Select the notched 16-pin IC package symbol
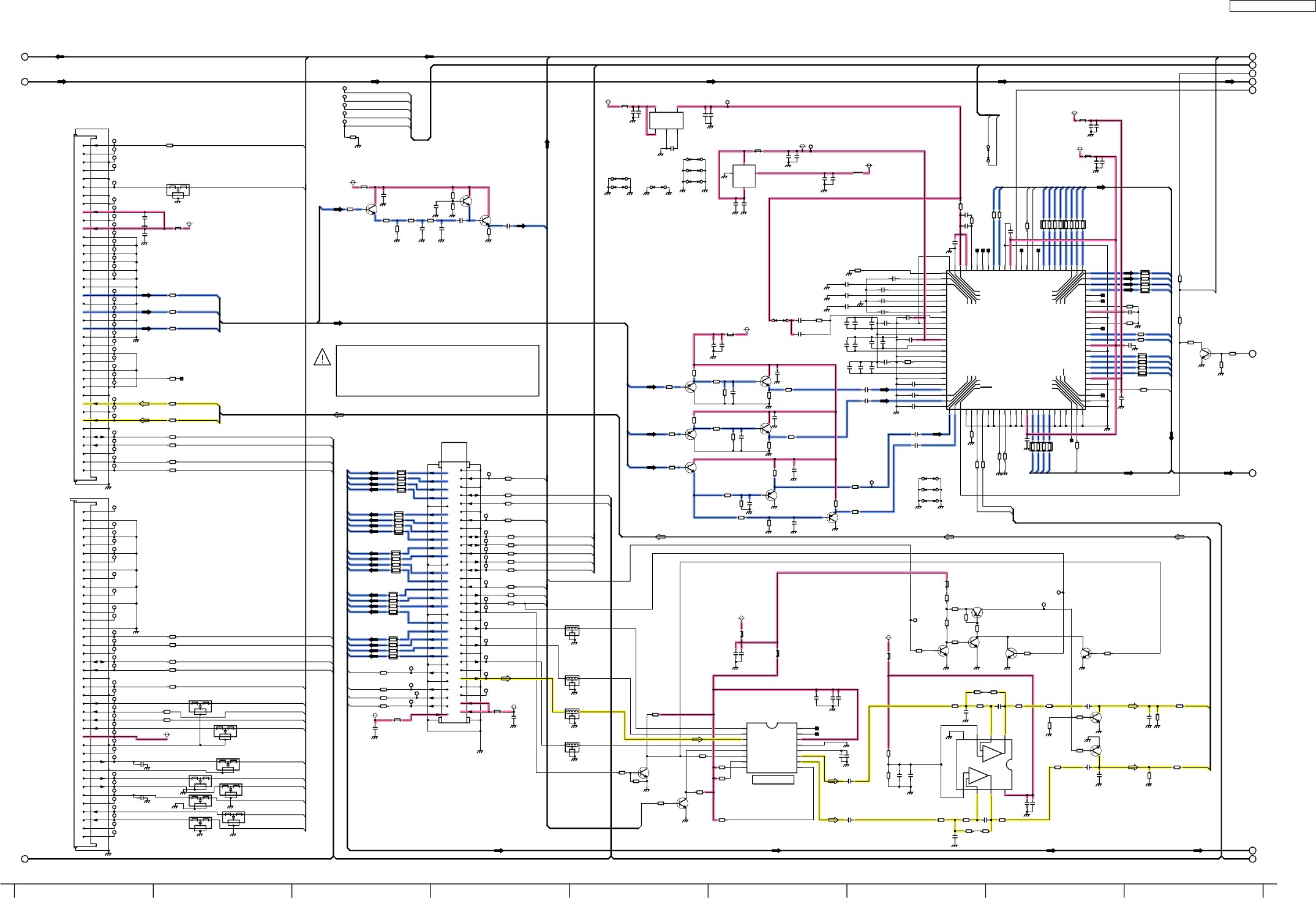Screen dimensions: 1316x898 772,748
